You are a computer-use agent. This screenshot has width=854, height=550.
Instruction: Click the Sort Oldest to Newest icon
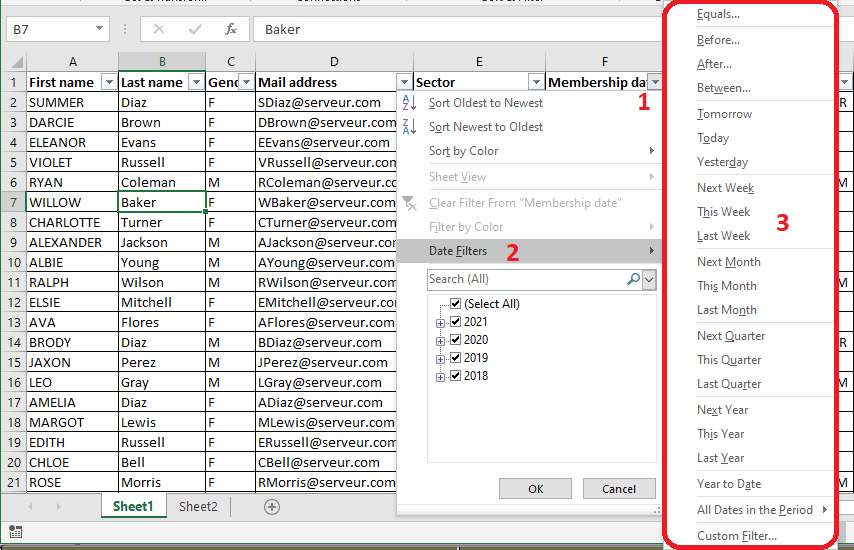pyautogui.click(x=409, y=103)
